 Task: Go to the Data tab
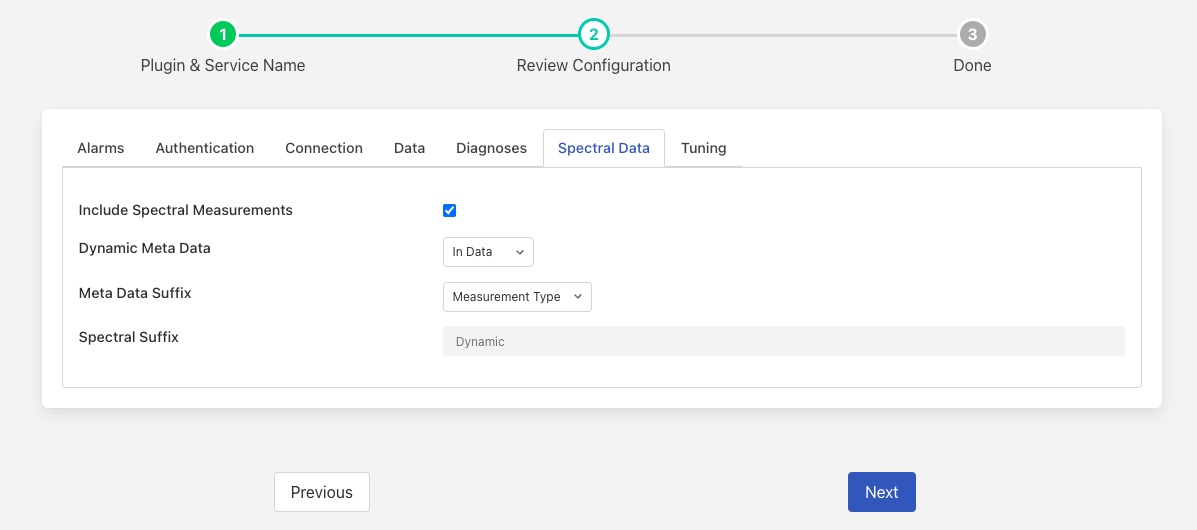coord(409,148)
